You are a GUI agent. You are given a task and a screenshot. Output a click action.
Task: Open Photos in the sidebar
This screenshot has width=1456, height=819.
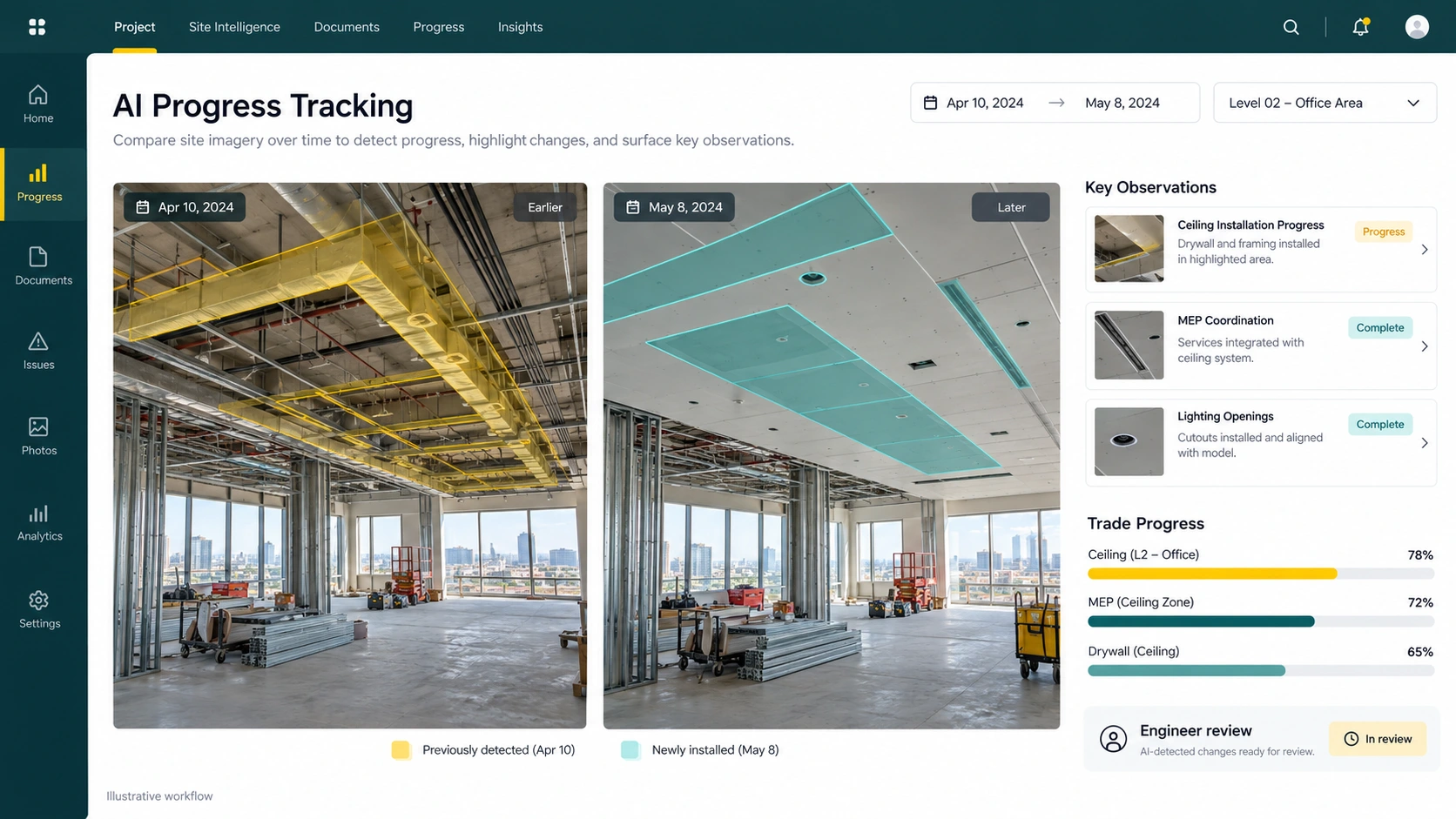pyautogui.click(x=38, y=436)
